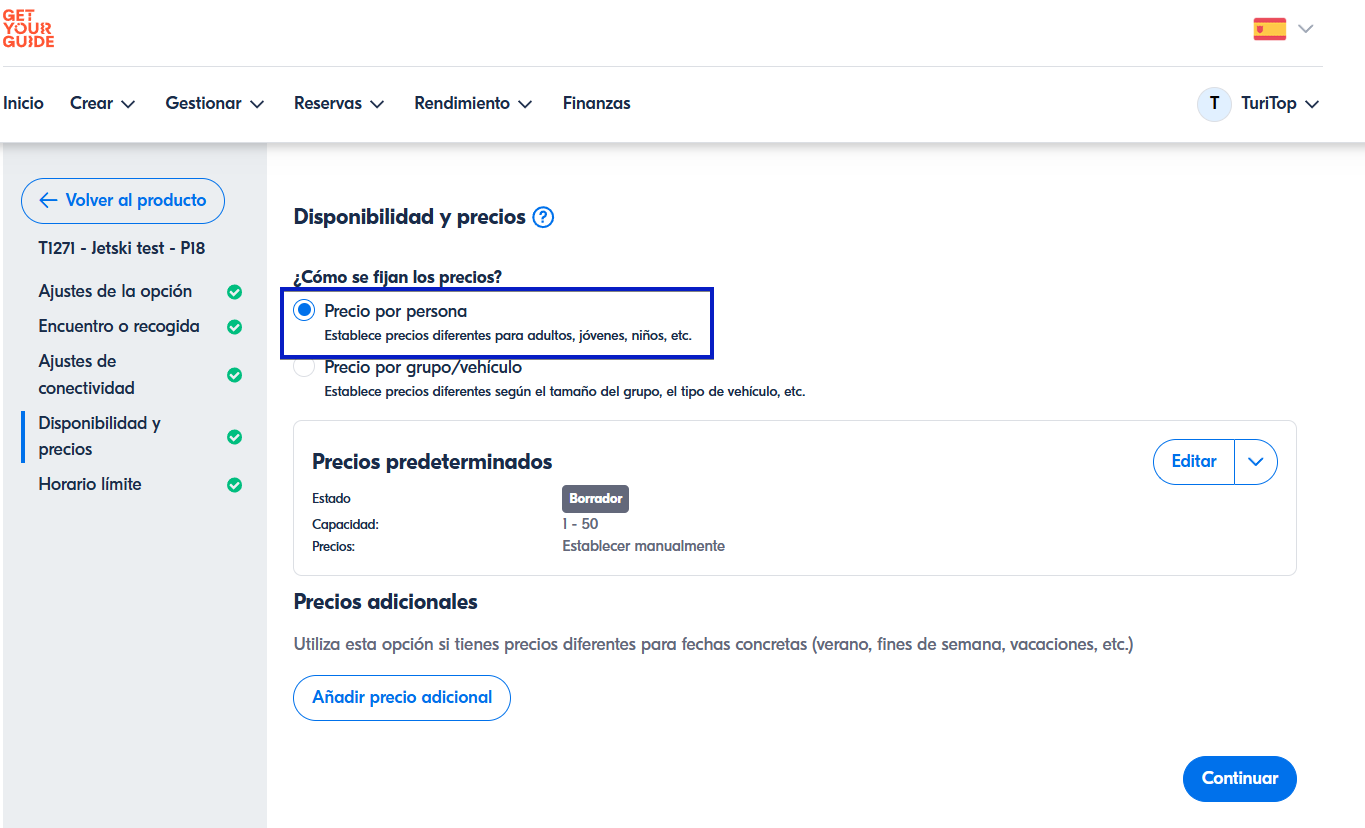Expand the language selector chevron
This screenshot has width=1365, height=828.
pyautogui.click(x=1305, y=29)
